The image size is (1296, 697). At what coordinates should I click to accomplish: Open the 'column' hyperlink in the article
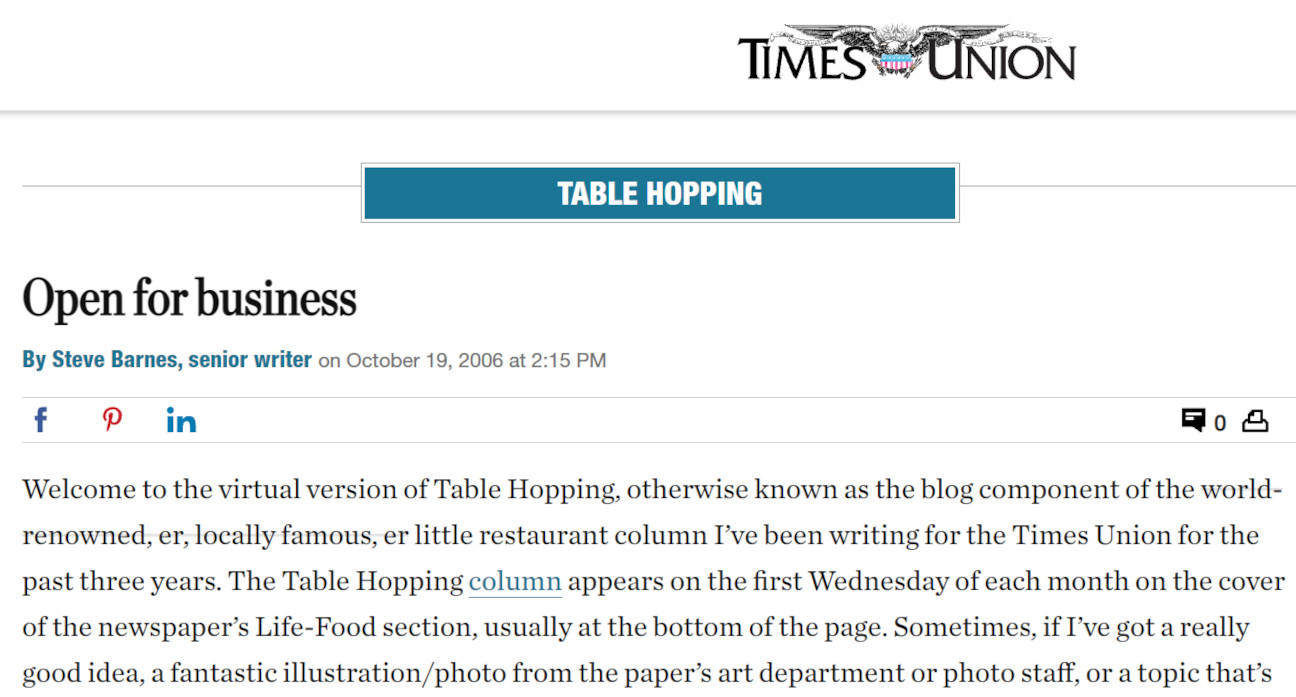click(515, 581)
